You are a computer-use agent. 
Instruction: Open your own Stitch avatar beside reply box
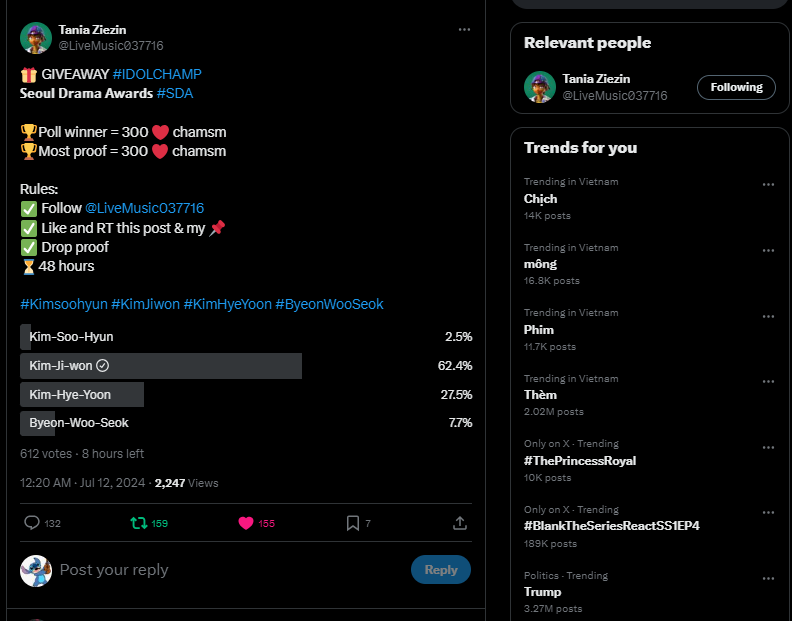click(36, 571)
